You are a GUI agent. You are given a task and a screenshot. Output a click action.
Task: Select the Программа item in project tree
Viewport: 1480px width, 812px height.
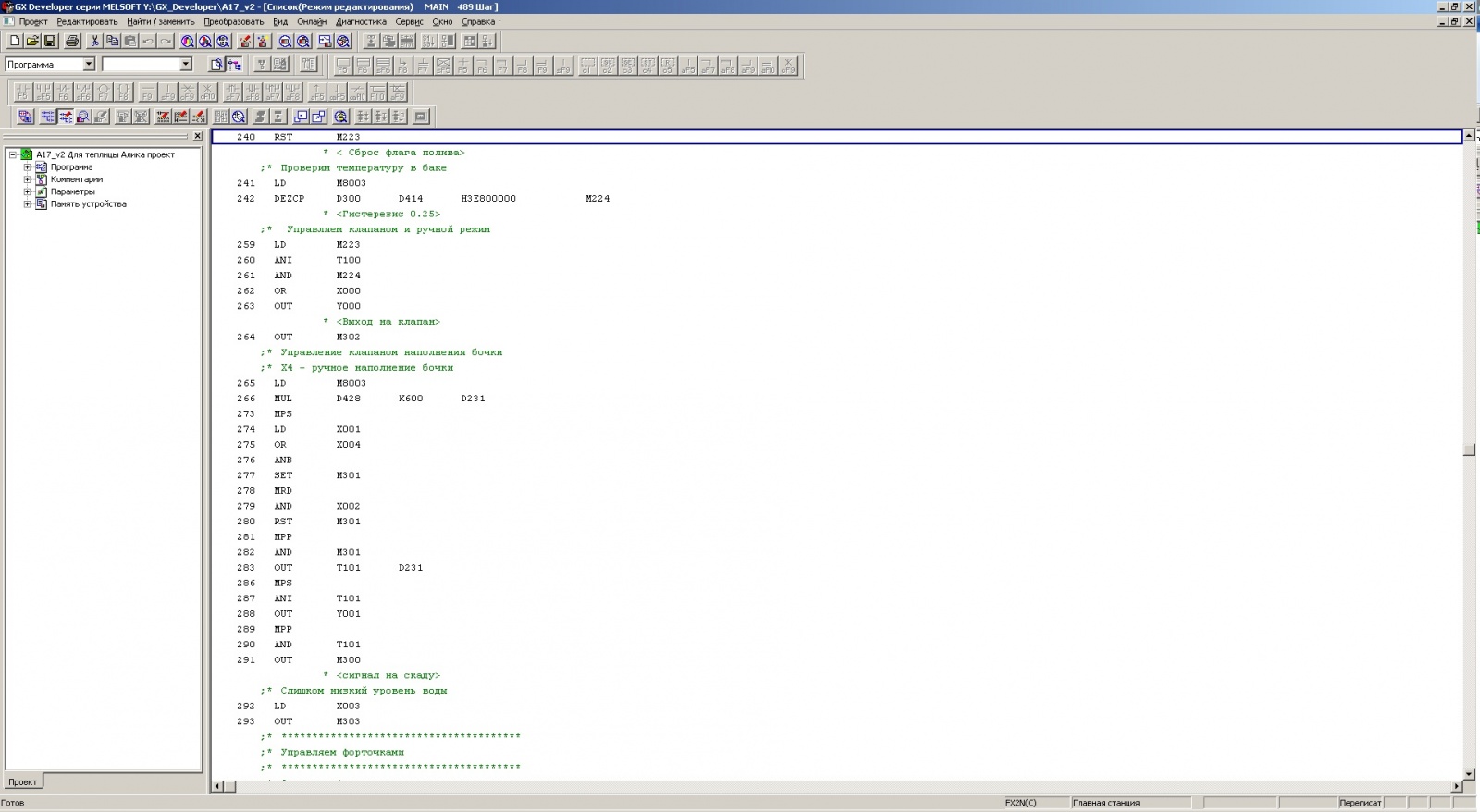71,167
